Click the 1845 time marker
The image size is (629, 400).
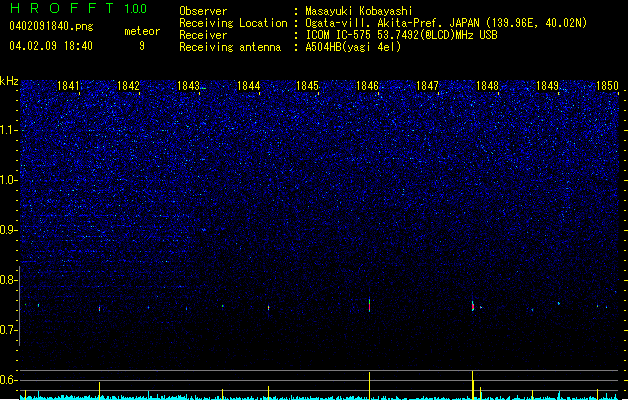point(307,86)
